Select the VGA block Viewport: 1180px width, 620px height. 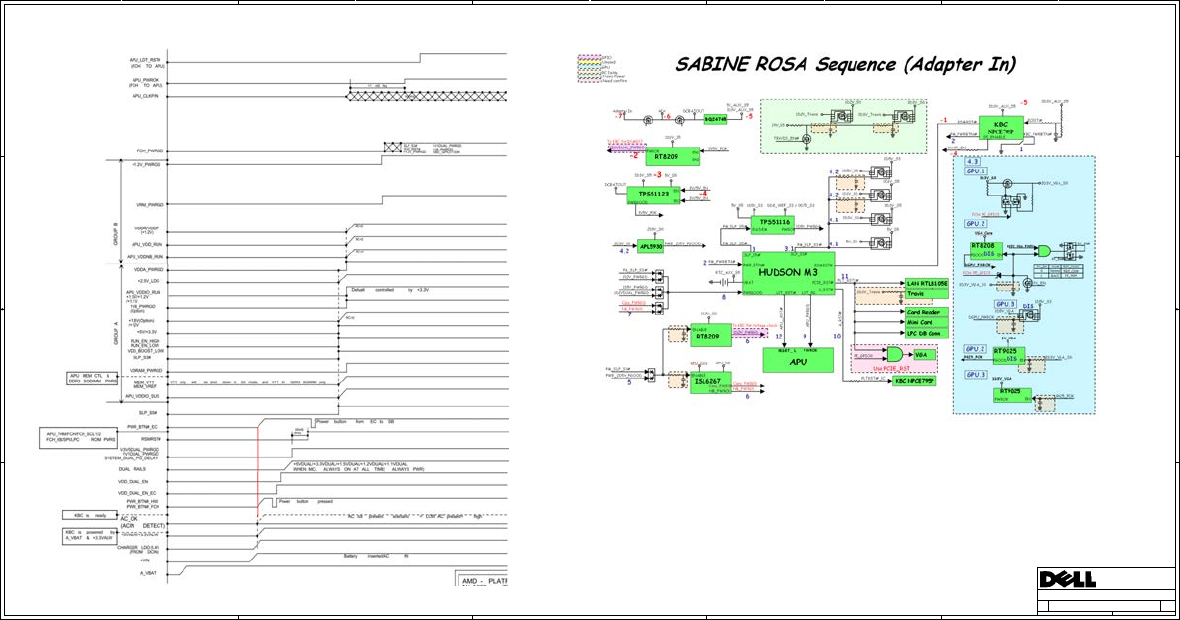click(923, 354)
